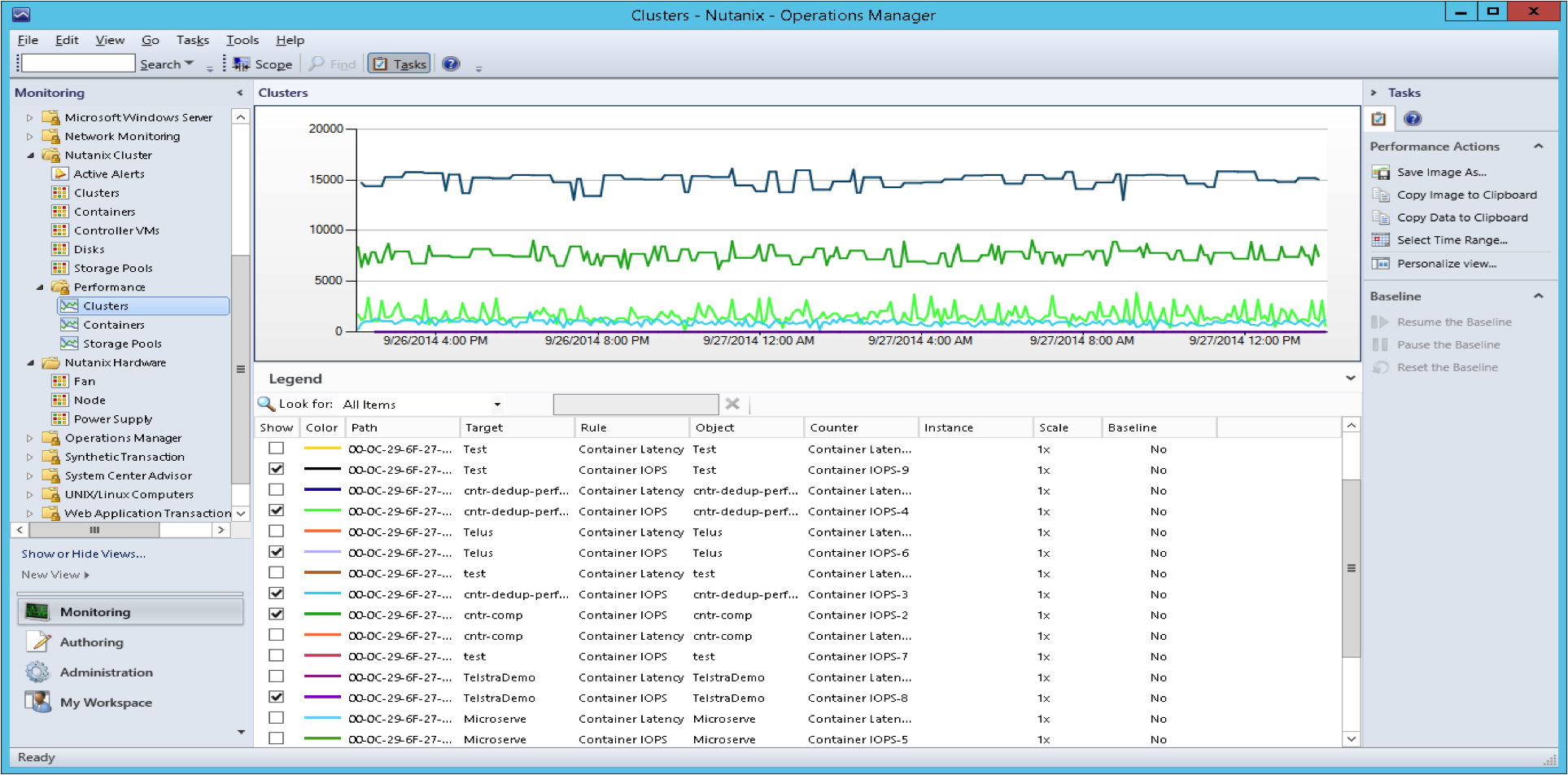Click the Personalize view icon
Image resolution: width=1568 pixels, height=775 pixels.
1380,264
